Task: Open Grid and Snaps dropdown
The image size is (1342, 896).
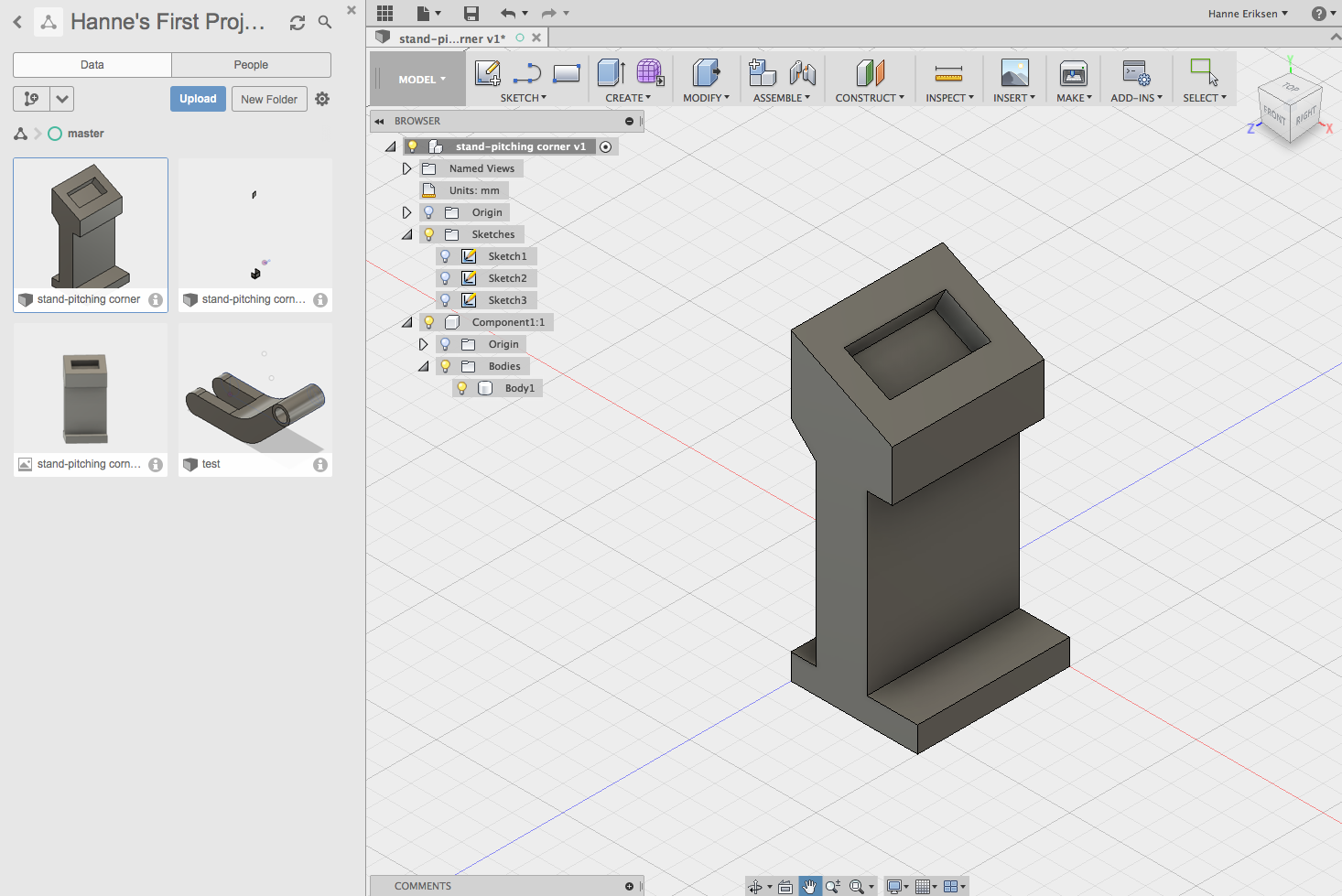Action: (x=925, y=886)
